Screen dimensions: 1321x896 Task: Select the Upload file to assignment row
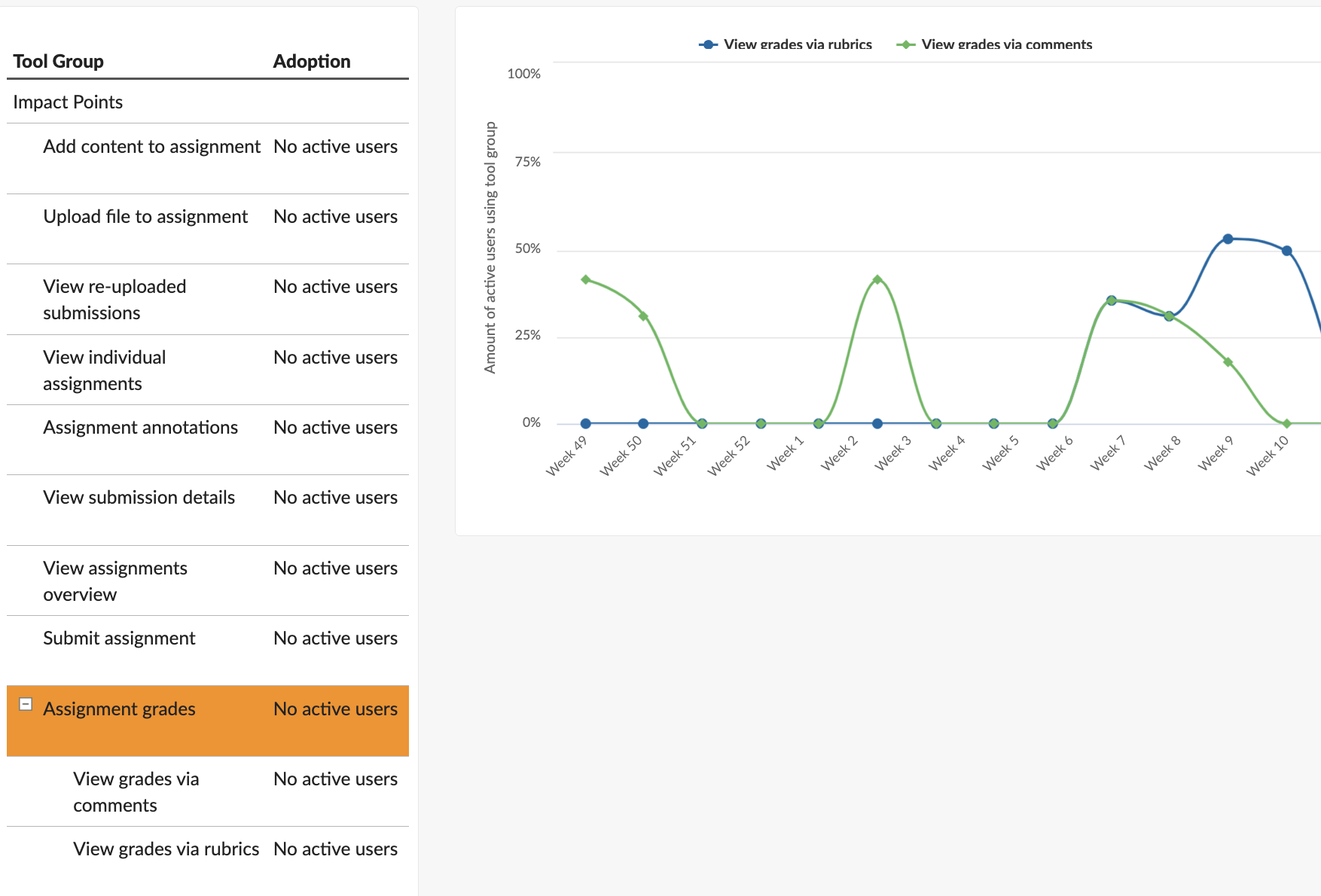145,217
